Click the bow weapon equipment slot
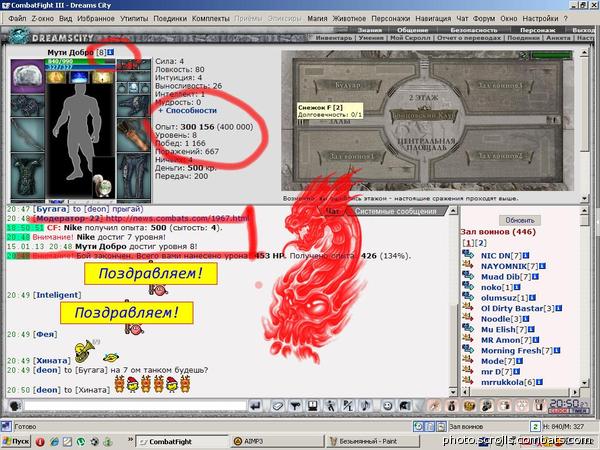The height and width of the screenshot is (450, 600). pos(27,135)
